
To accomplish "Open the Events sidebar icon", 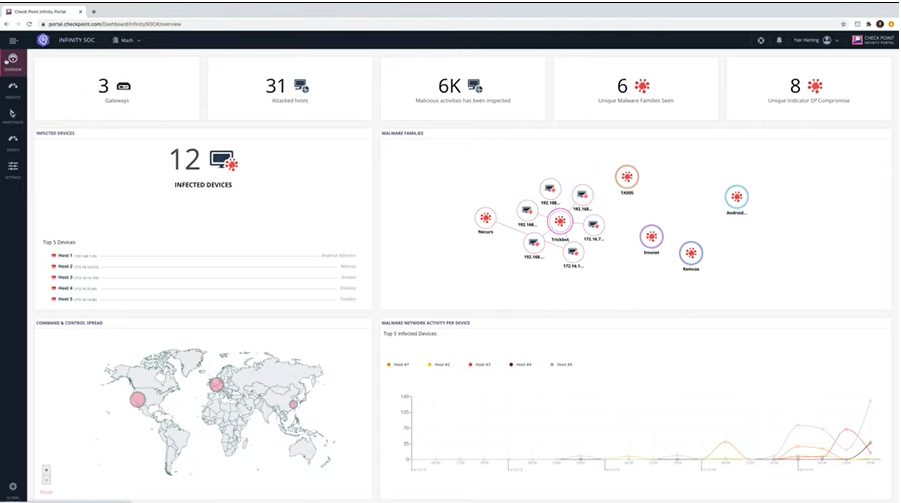I will pos(13,141).
